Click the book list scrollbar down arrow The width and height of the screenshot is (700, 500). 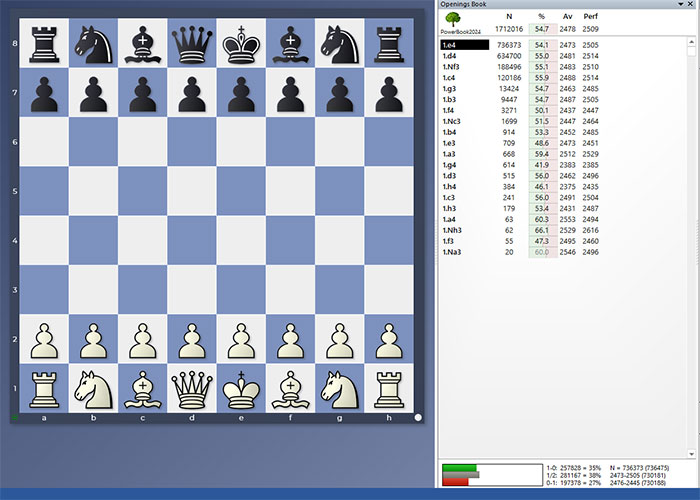(x=691, y=454)
